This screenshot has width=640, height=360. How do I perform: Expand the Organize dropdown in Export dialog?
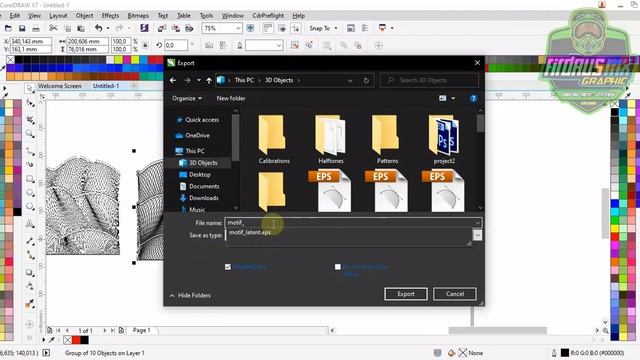(187, 98)
